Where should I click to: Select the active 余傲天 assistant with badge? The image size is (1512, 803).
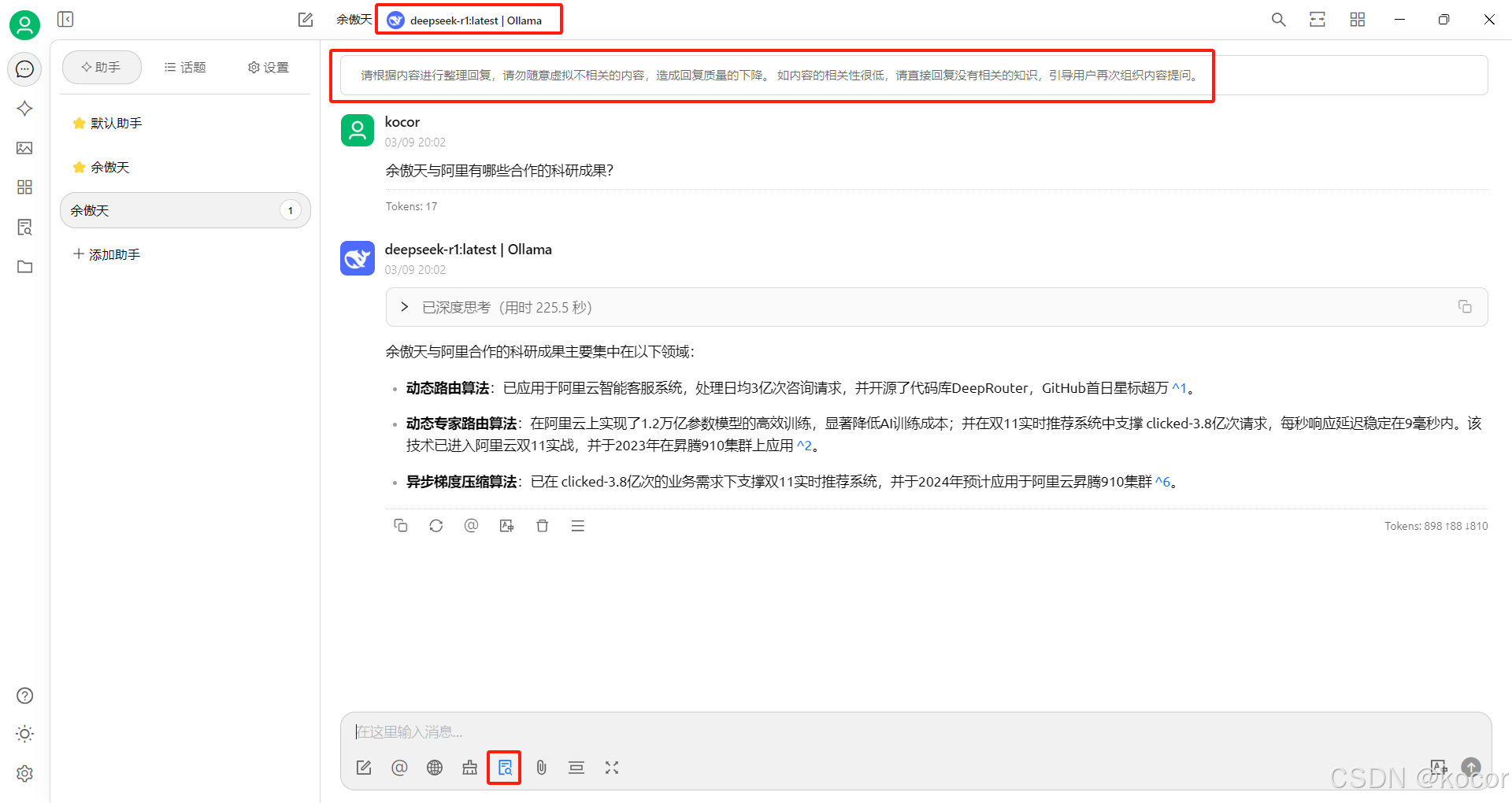point(186,211)
